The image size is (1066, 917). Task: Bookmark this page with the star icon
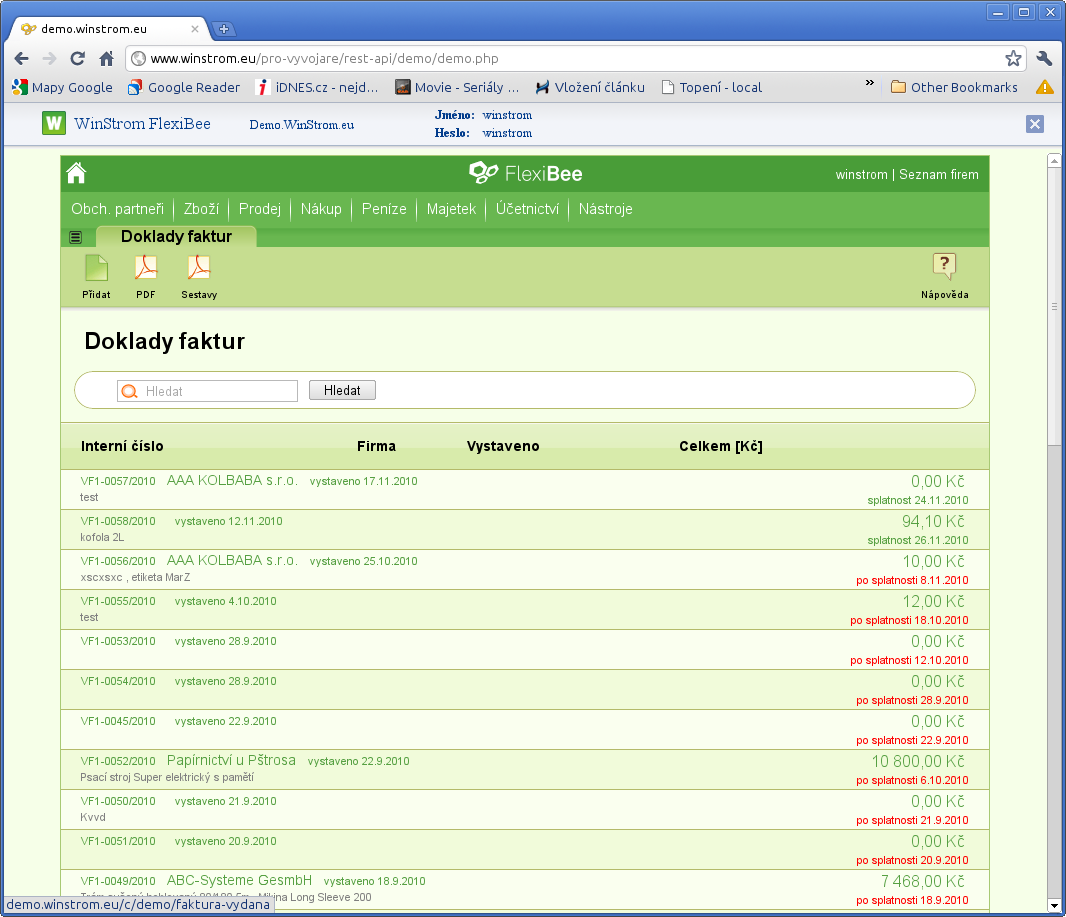click(1013, 58)
